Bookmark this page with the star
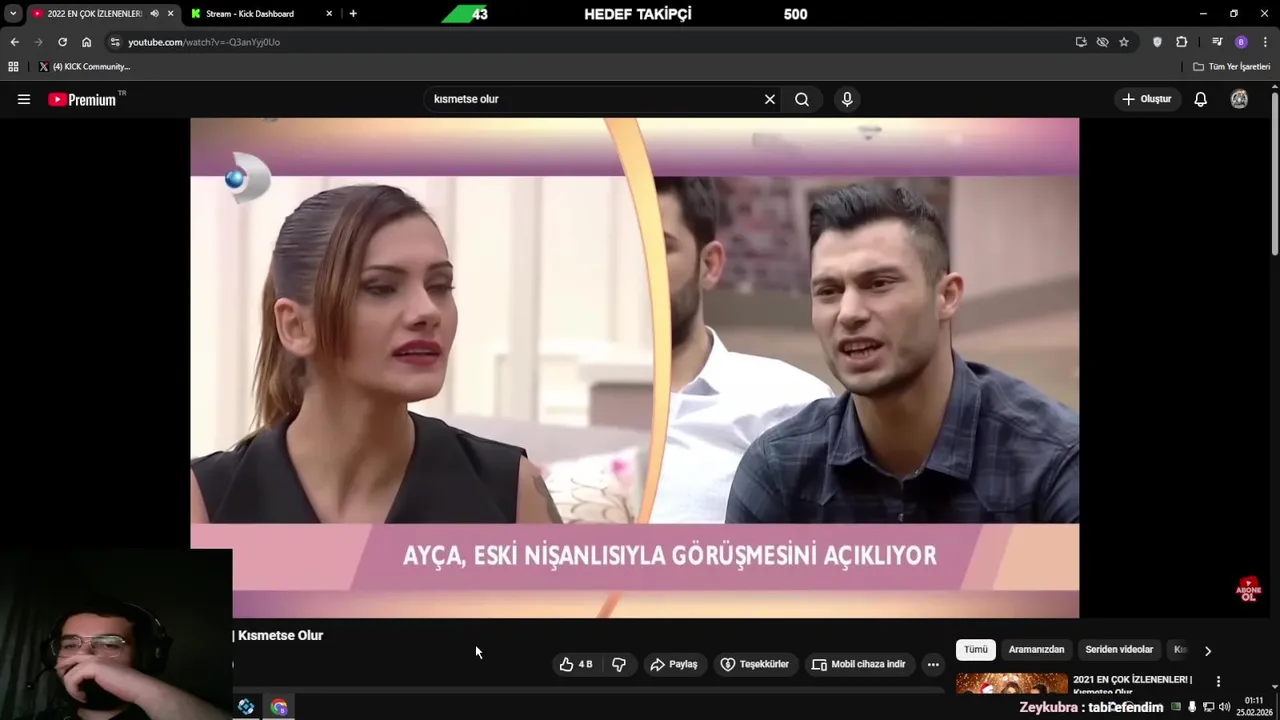This screenshot has height=720, width=1280. tap(1124, 42)
